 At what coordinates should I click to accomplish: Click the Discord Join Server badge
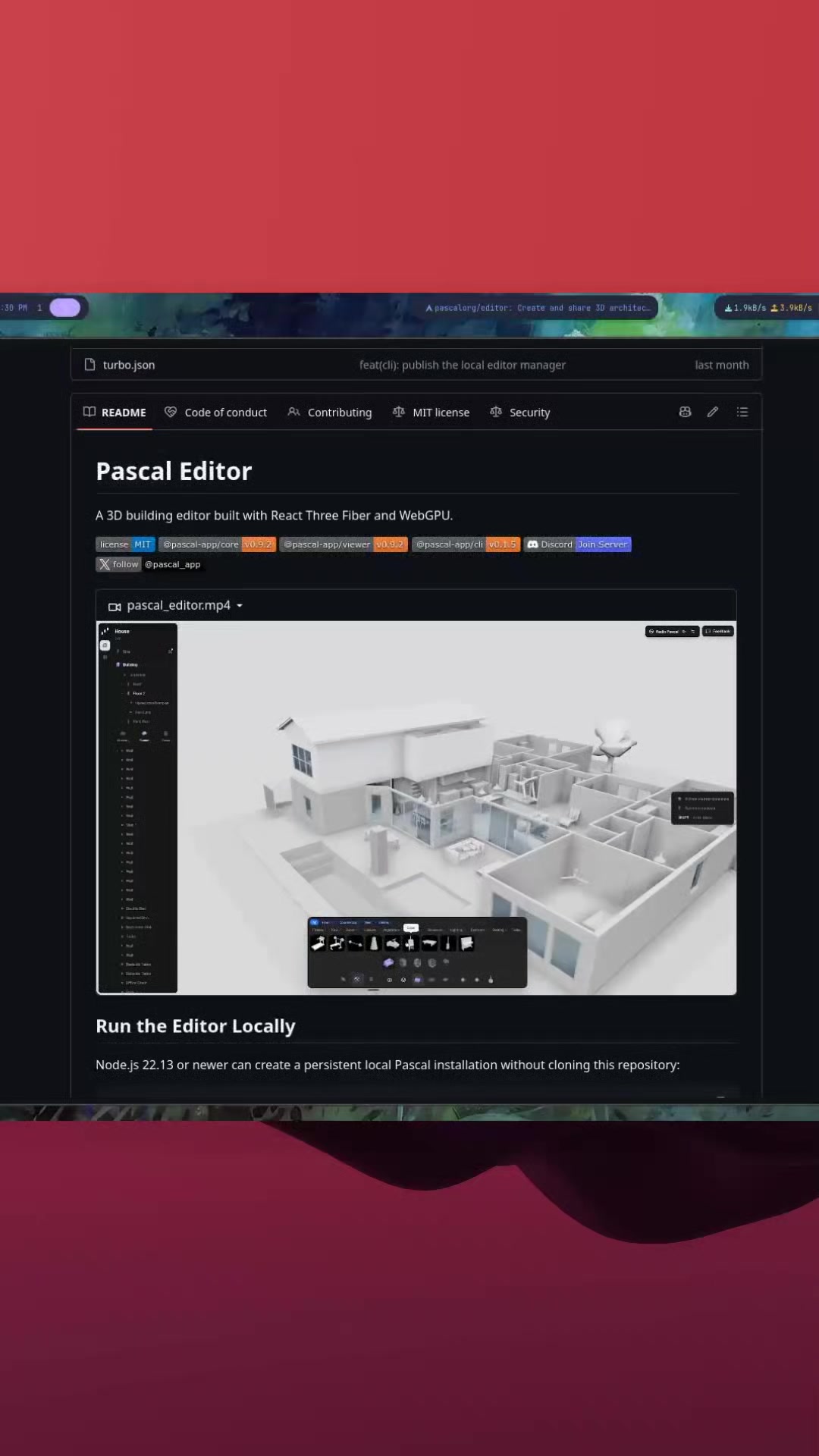tap(577, 544)
